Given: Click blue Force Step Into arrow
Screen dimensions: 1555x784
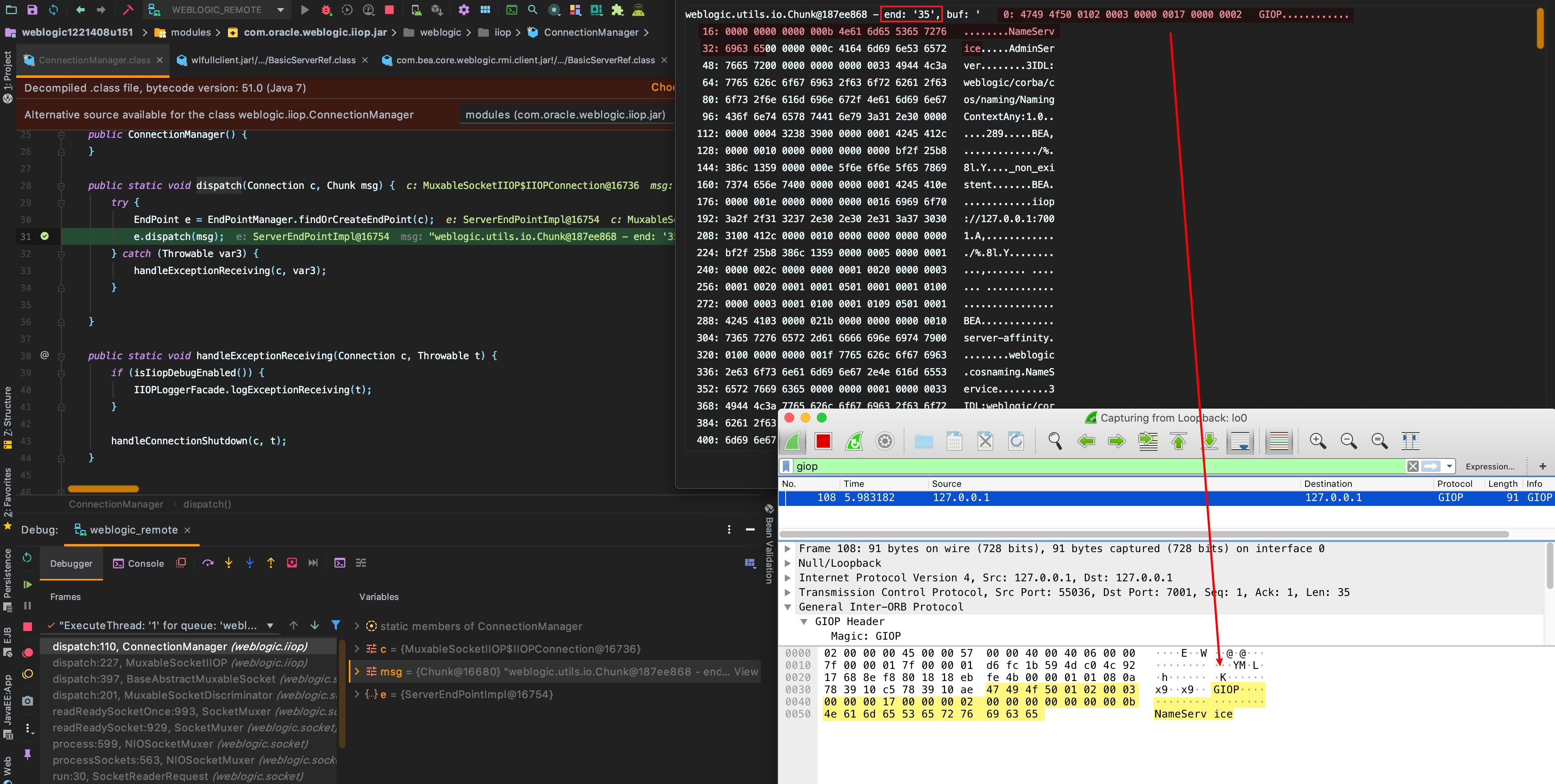Looking at the screenshot, I should pos(250,563).
